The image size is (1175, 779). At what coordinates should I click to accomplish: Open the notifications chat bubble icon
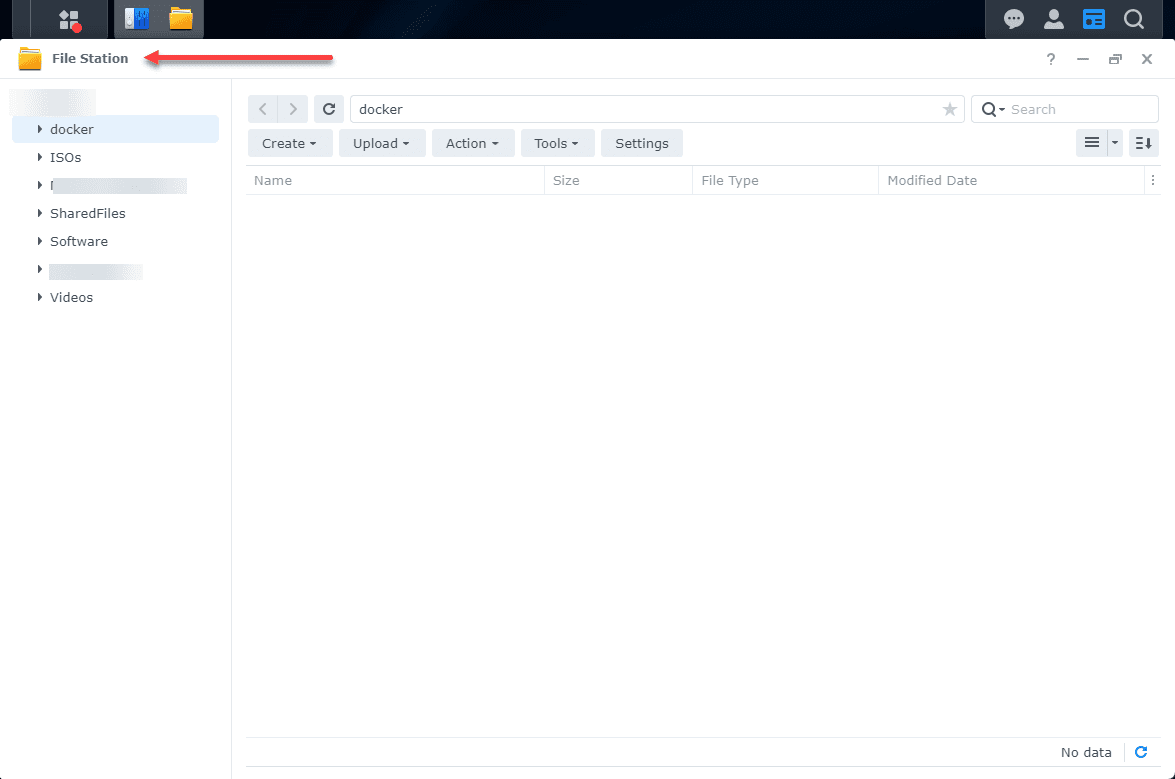[x=1013, y=19]
